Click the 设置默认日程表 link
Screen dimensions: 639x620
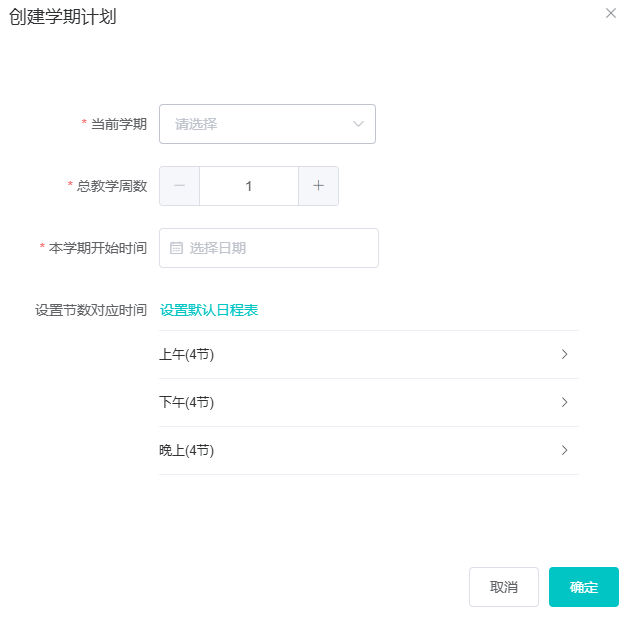coord(209,310)
